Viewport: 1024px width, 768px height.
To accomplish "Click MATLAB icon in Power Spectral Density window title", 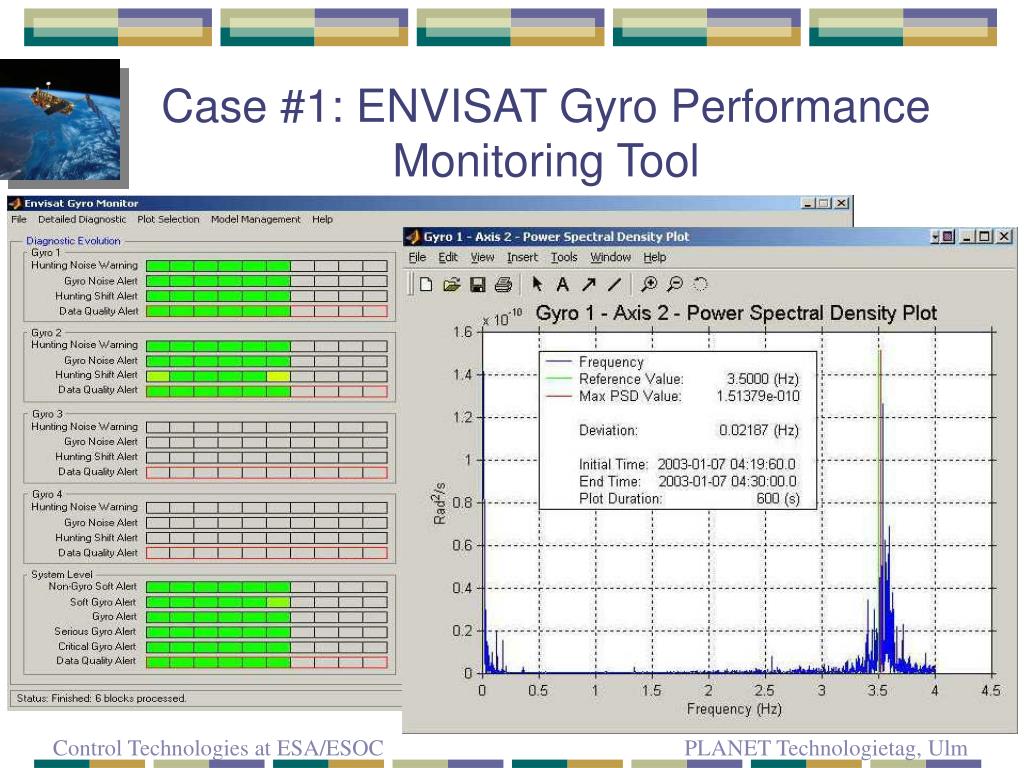I will click(x=412, y=236).
